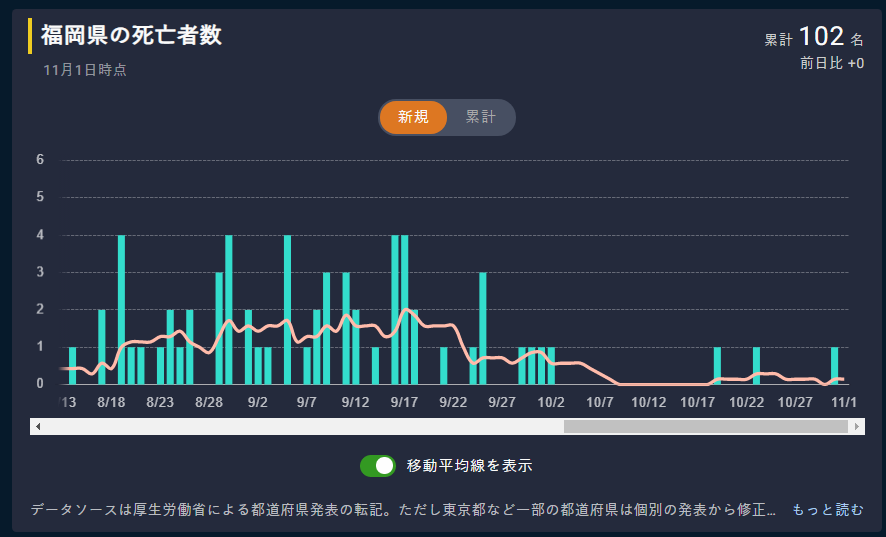Click the 8/18 x-axis date label

(111, 402)
